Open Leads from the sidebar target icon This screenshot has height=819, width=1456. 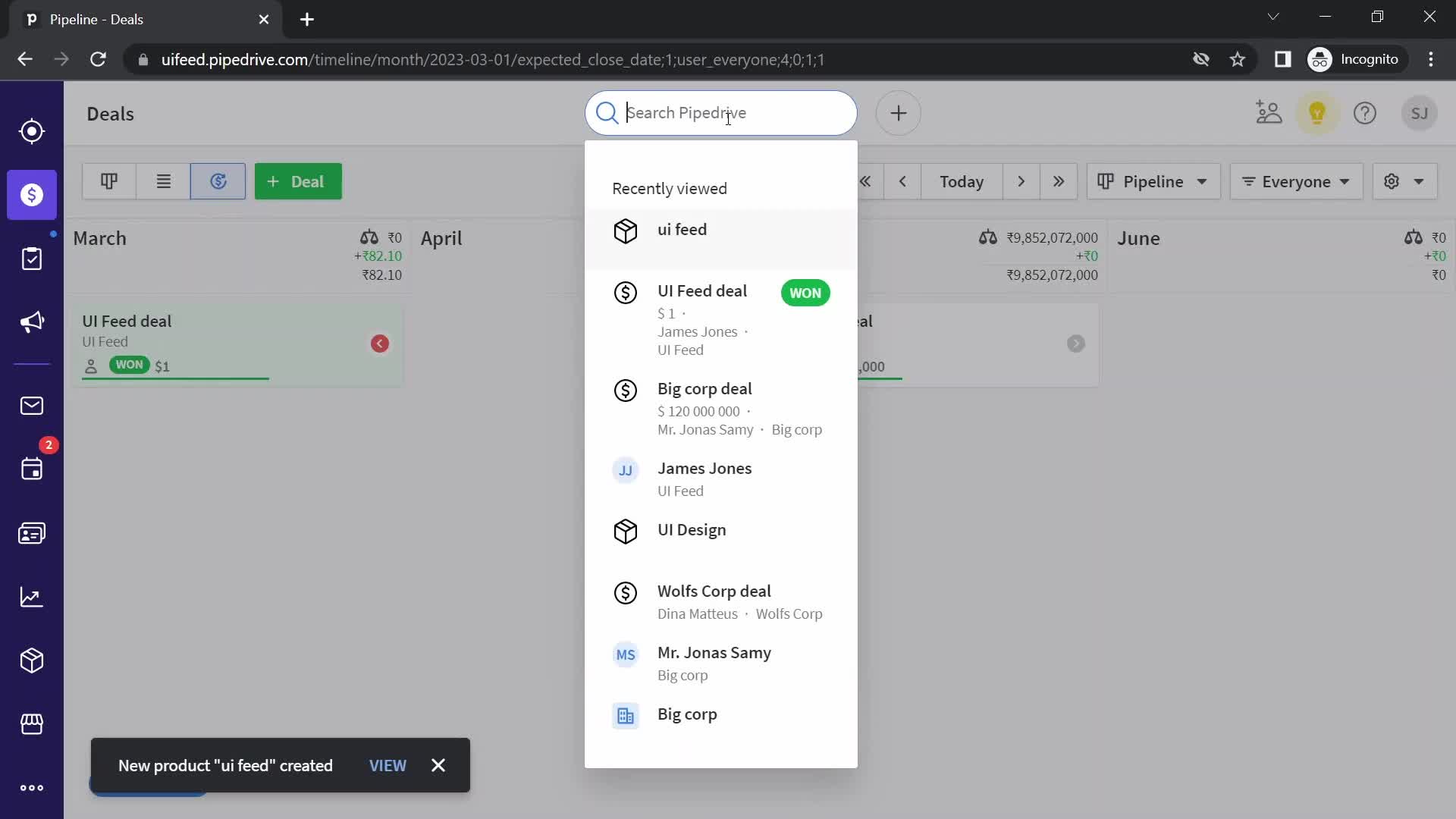[32, 131]
